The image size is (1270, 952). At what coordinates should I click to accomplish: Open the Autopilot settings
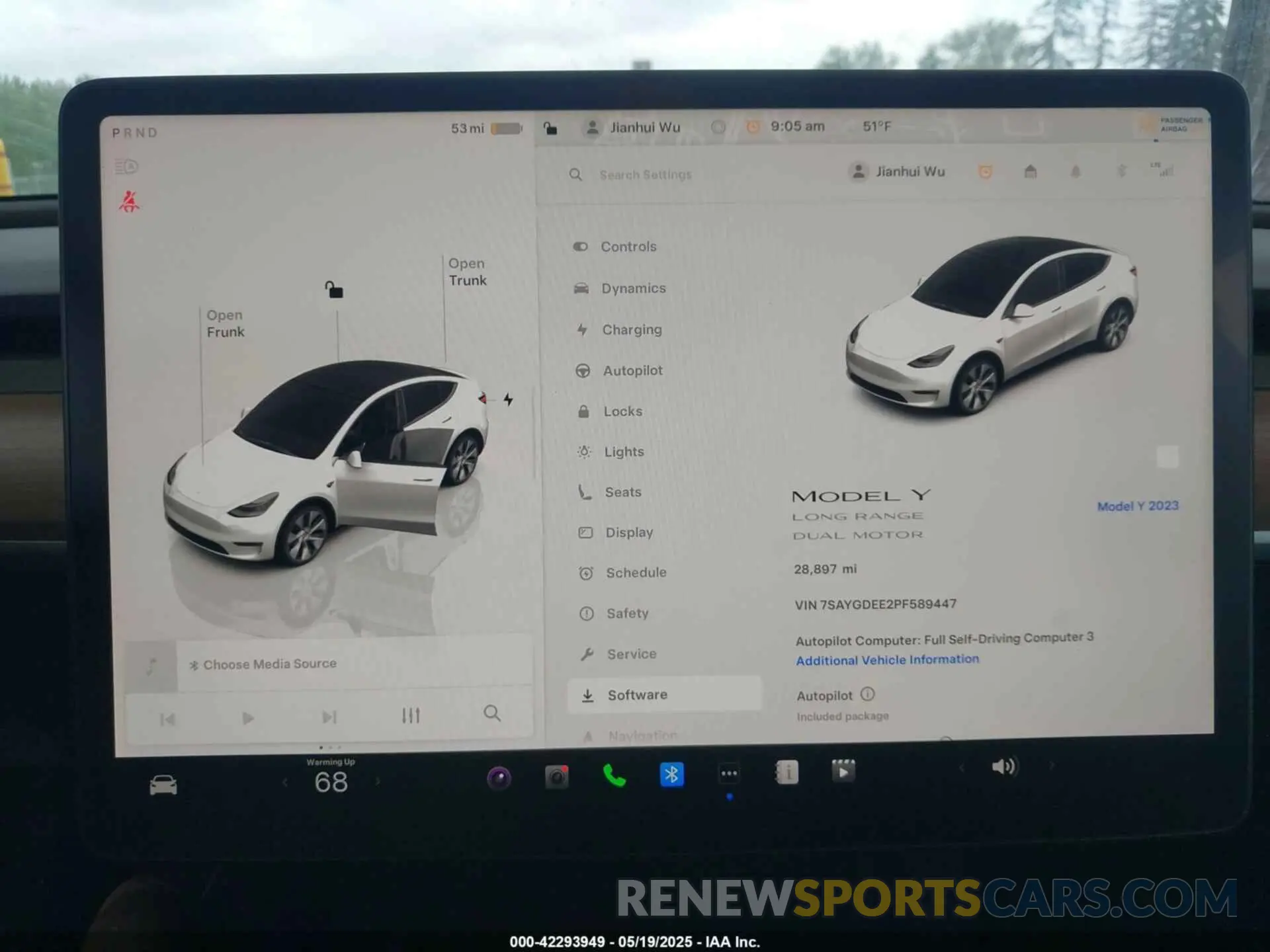click(x=619, y=370)
